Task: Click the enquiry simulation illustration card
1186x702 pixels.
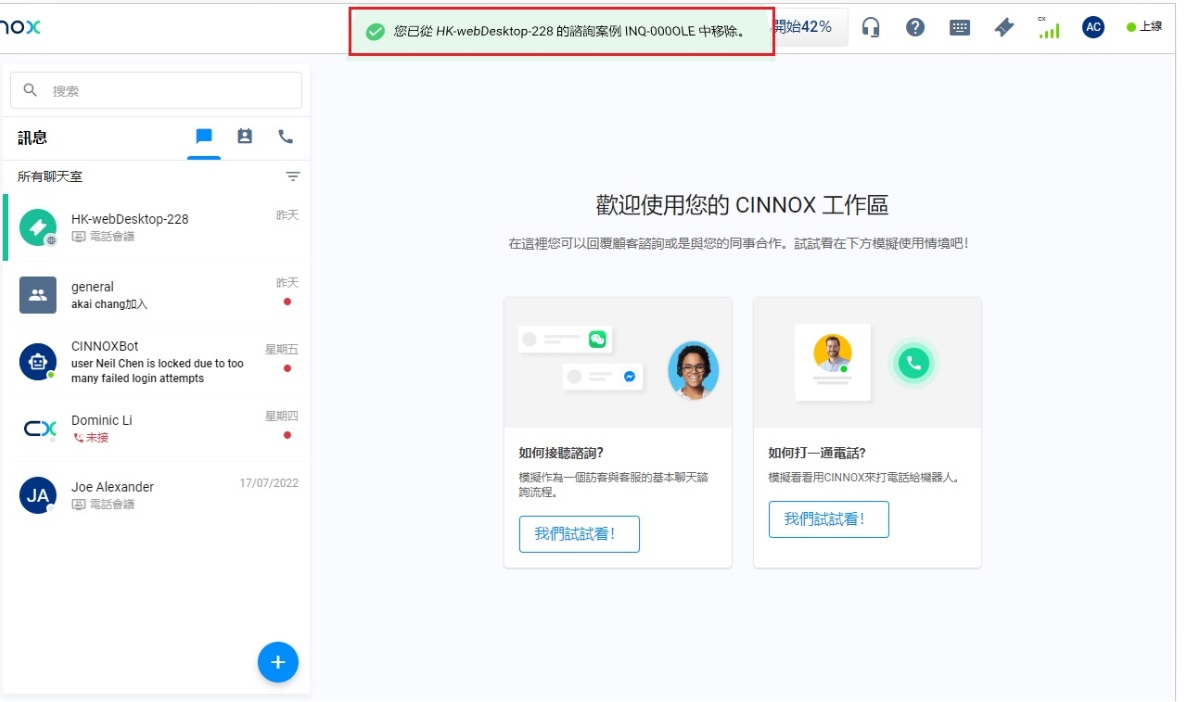Action: 618,362
